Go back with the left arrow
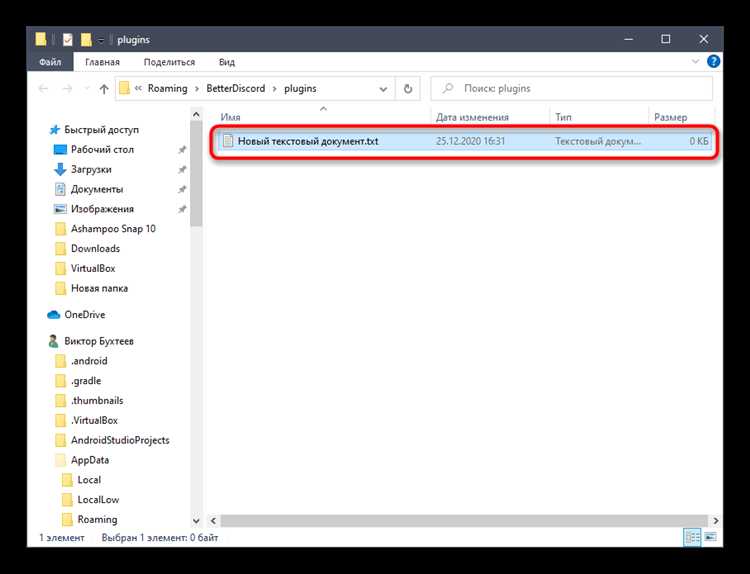 click(43, 88)
